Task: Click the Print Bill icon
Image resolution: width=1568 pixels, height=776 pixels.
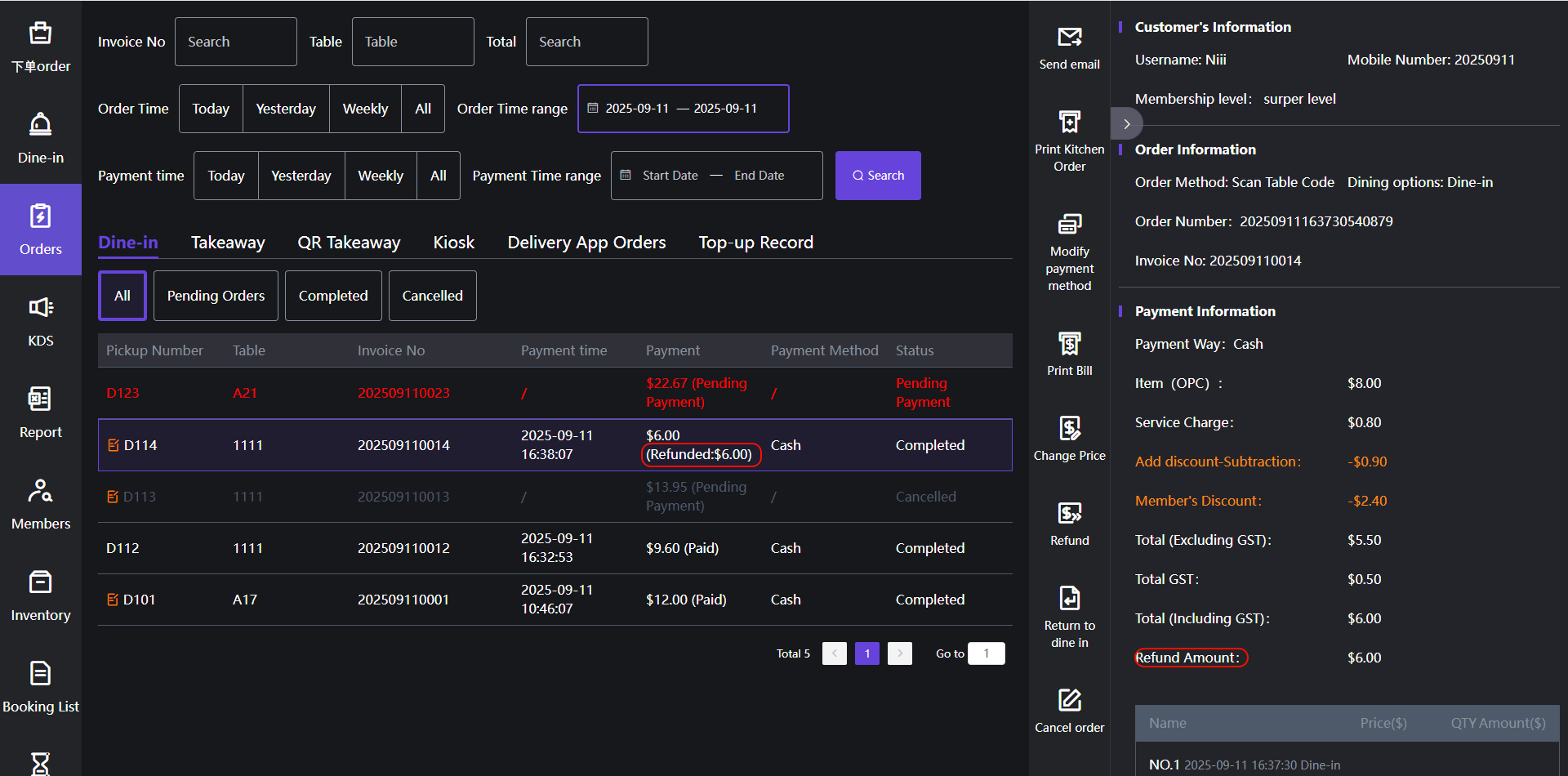Action: (x=1069, y=344)
